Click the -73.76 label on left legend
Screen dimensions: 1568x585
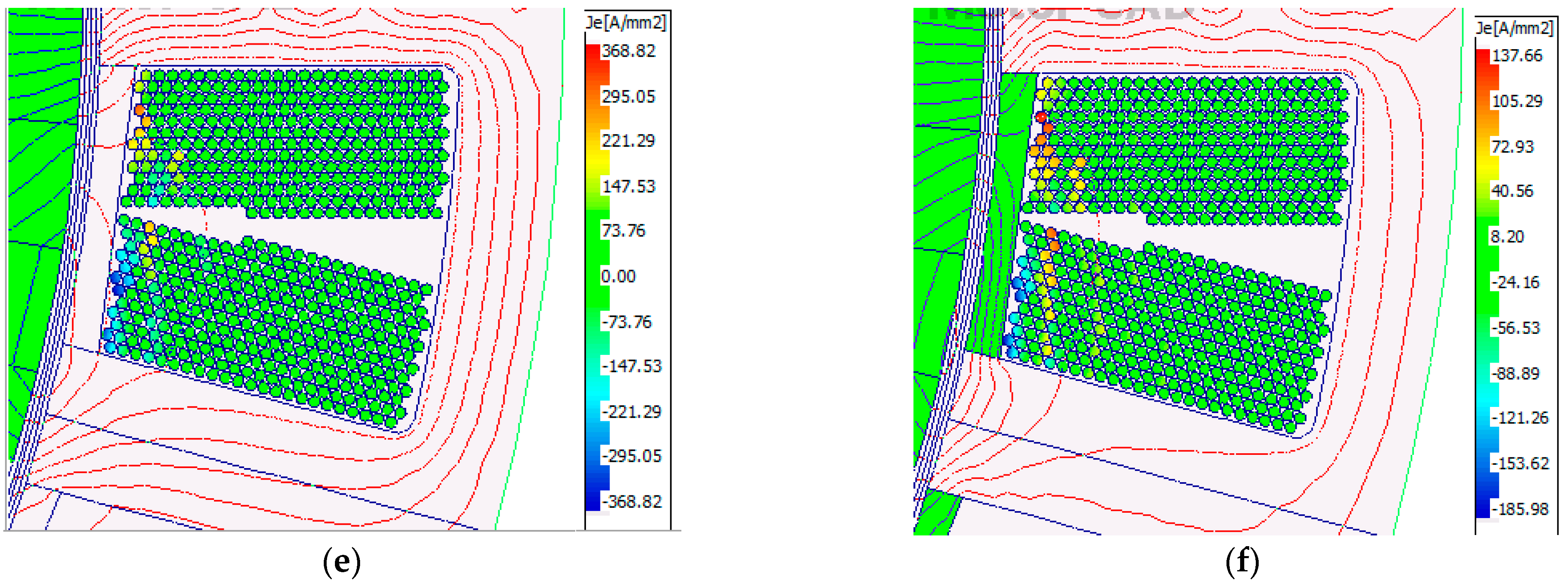pos(626,321)
